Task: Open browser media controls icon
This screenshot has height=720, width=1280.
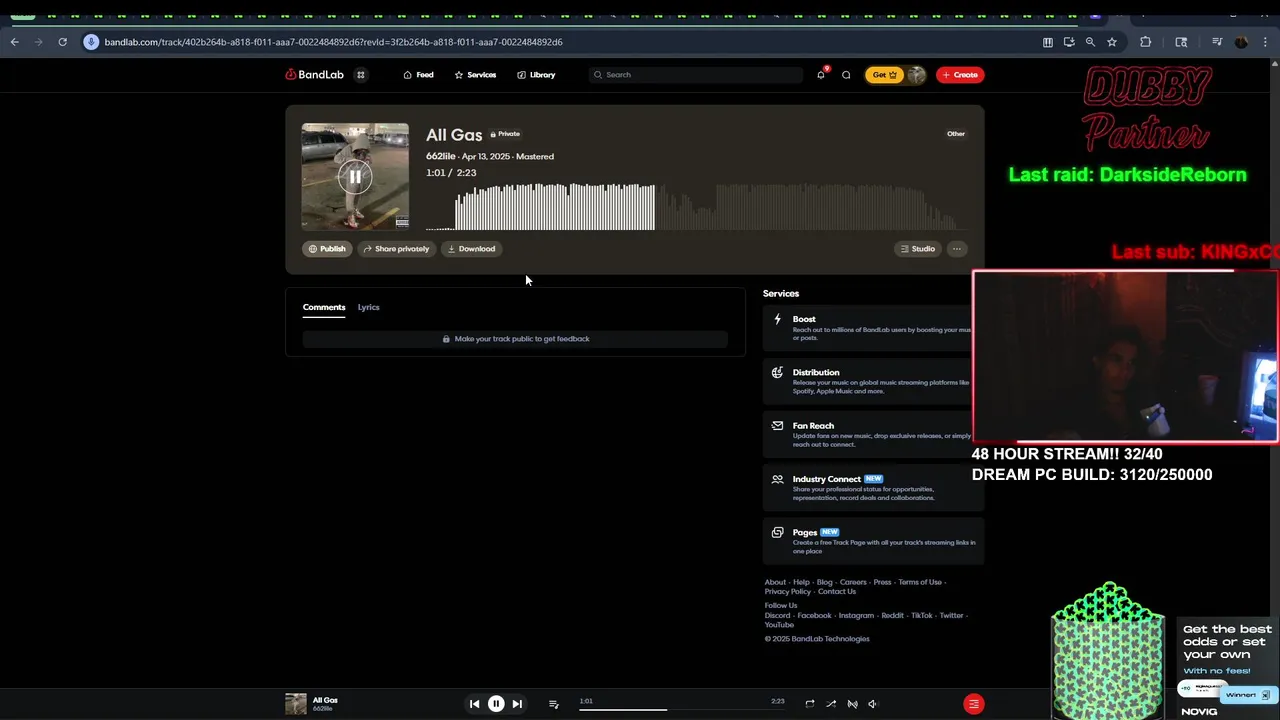Action: point(1217,42)
